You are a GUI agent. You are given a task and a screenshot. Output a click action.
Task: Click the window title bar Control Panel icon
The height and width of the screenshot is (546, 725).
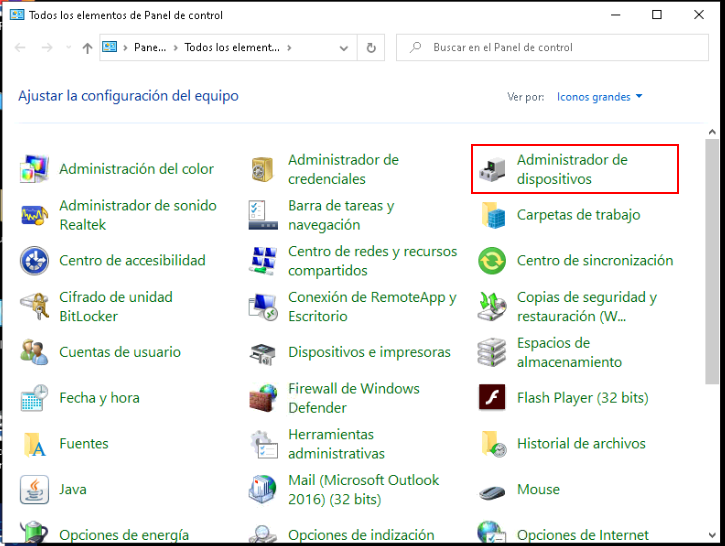[x=17, y=15]
